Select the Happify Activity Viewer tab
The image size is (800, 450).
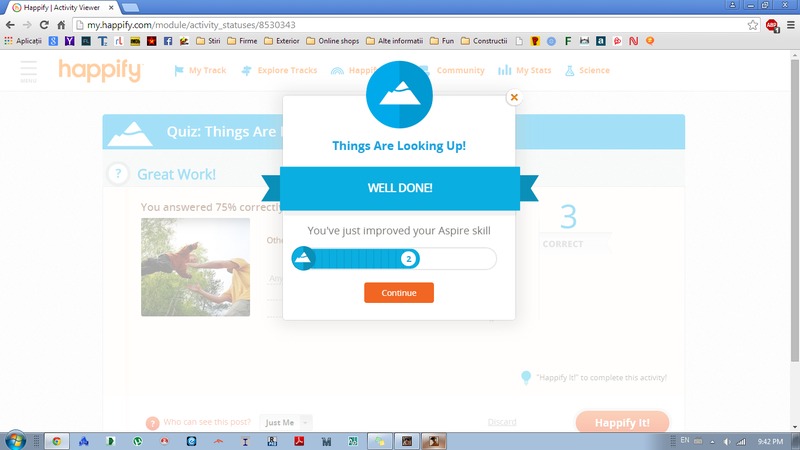point(61,8)
